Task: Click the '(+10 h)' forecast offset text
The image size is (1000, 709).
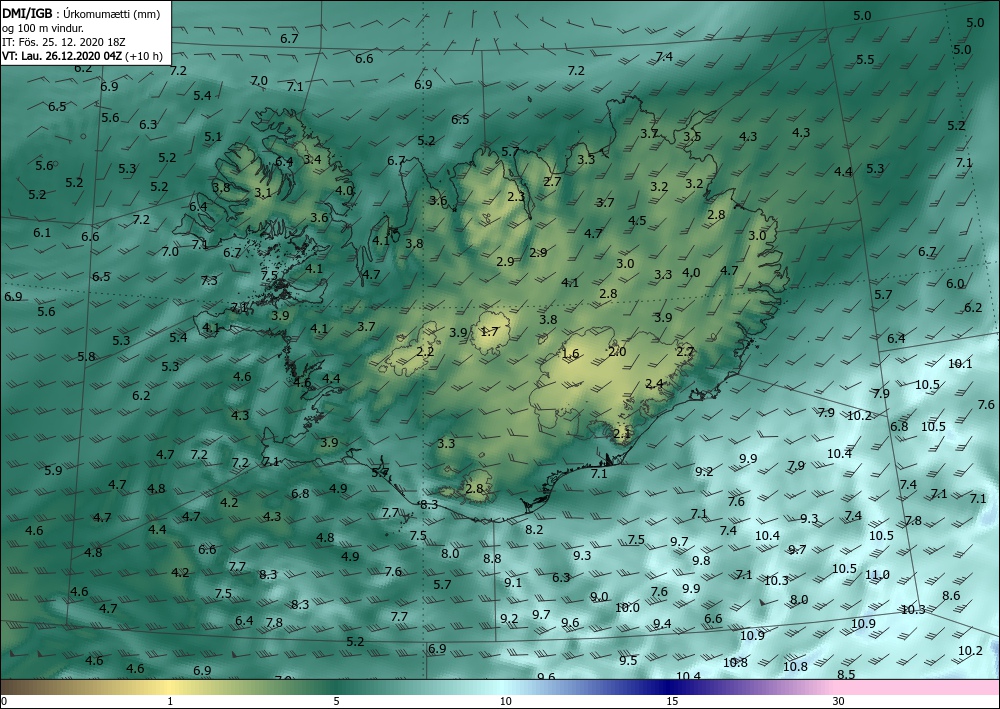Action: pyautogui.click(x=144, y=56)
